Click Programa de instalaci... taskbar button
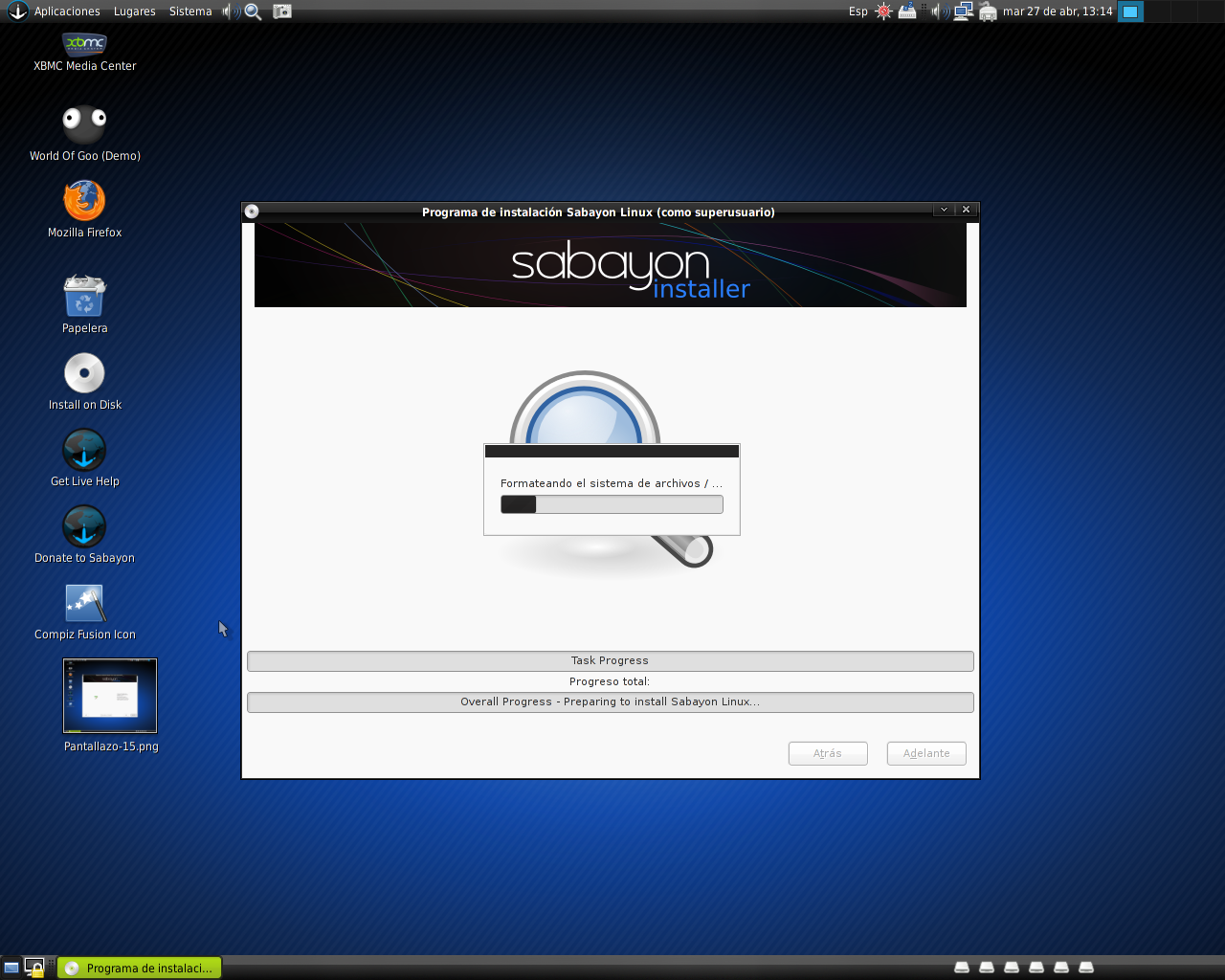The width and height of the screenshot is (1225, 980). [x=140, y=968]
